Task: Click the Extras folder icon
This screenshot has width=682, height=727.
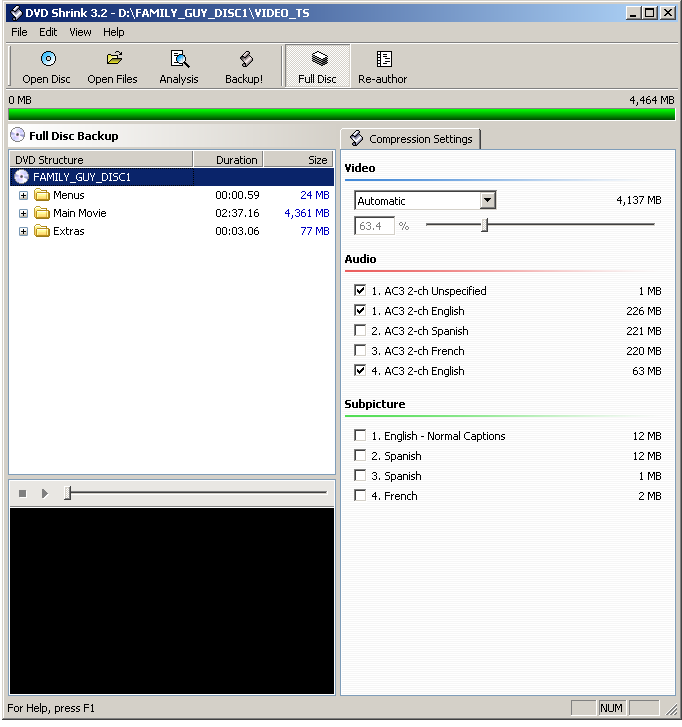Action: click(x=42, y=231)
